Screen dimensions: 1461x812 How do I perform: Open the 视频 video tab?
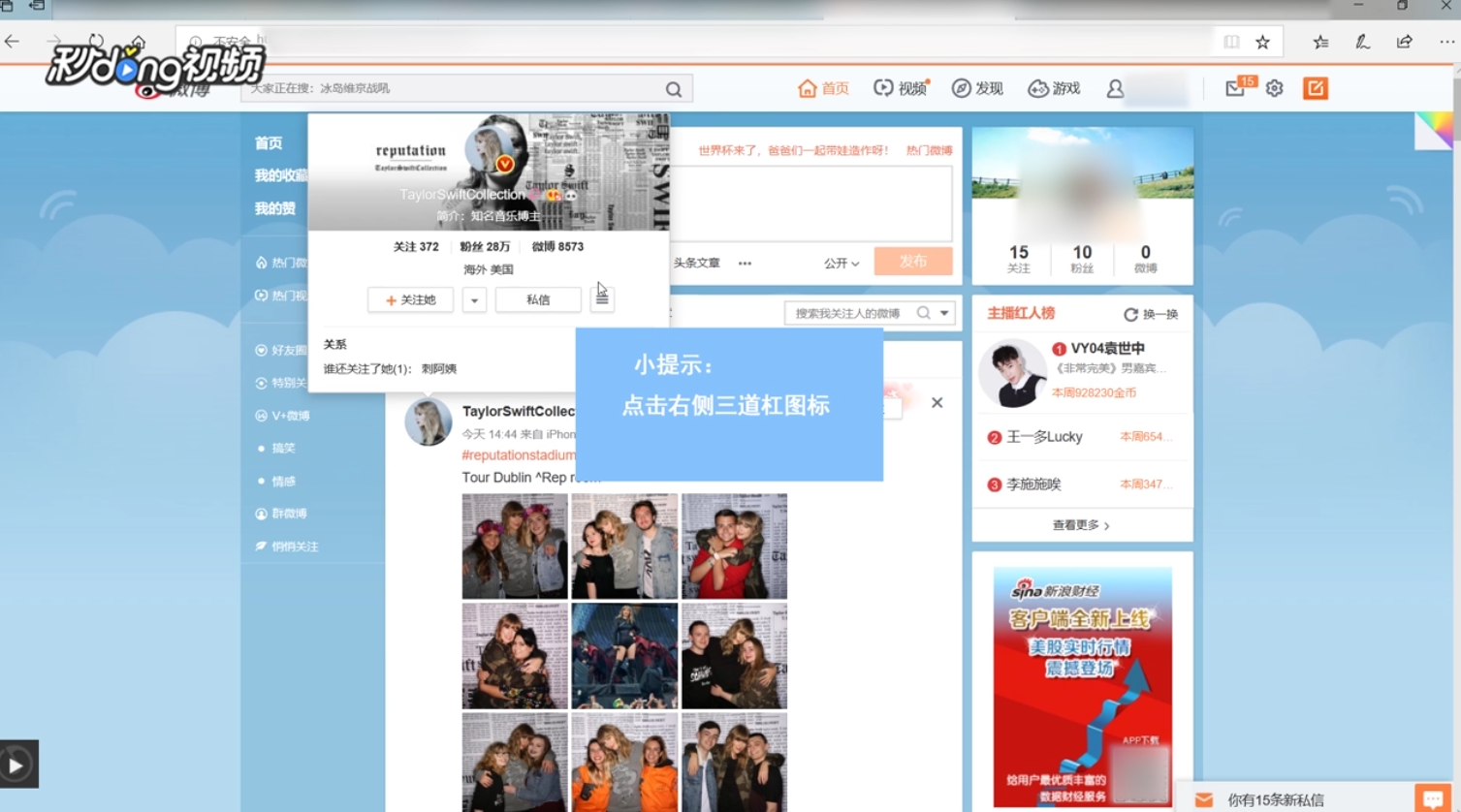point(901,88)
